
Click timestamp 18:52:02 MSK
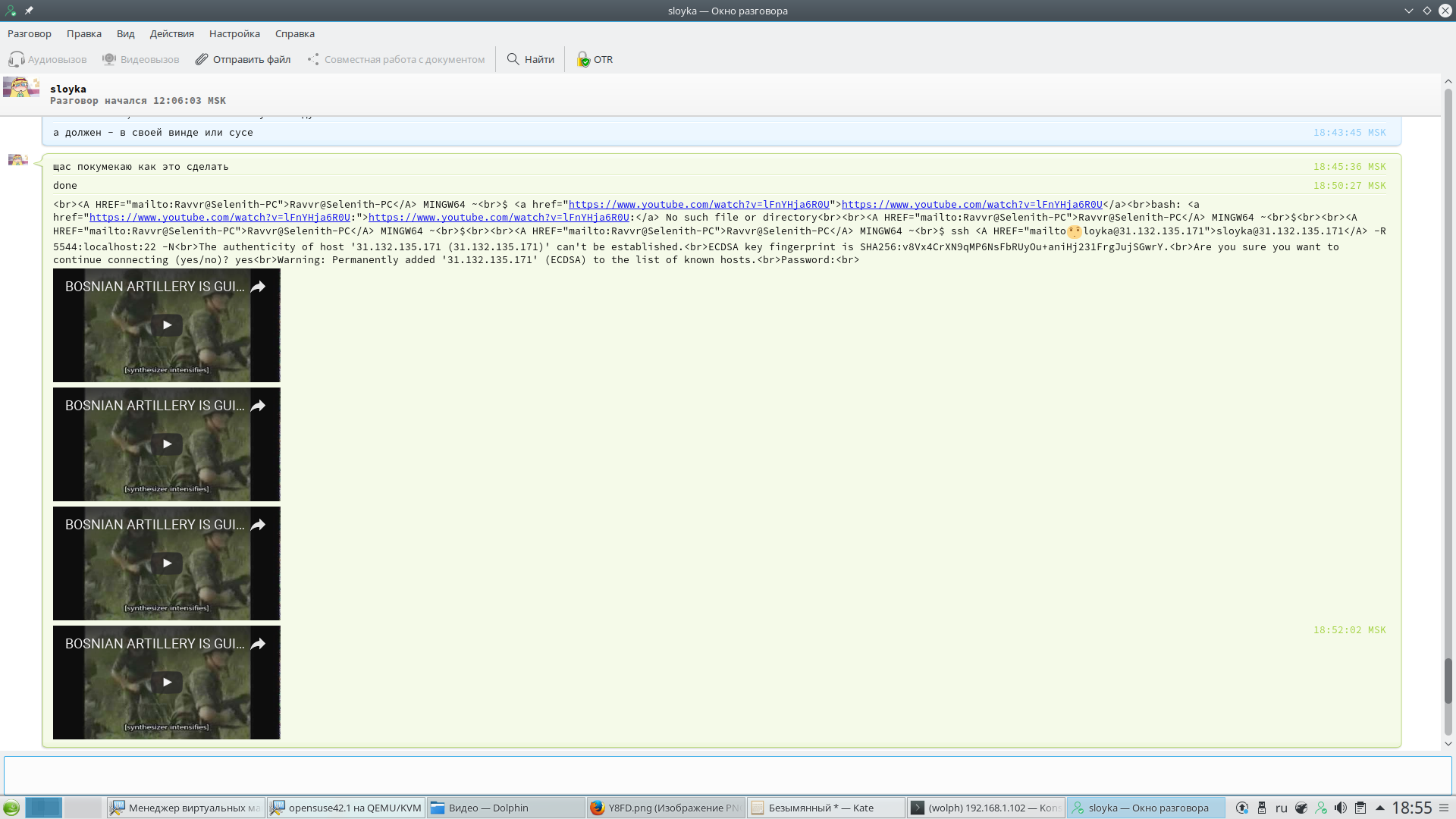coord(1350,630)
